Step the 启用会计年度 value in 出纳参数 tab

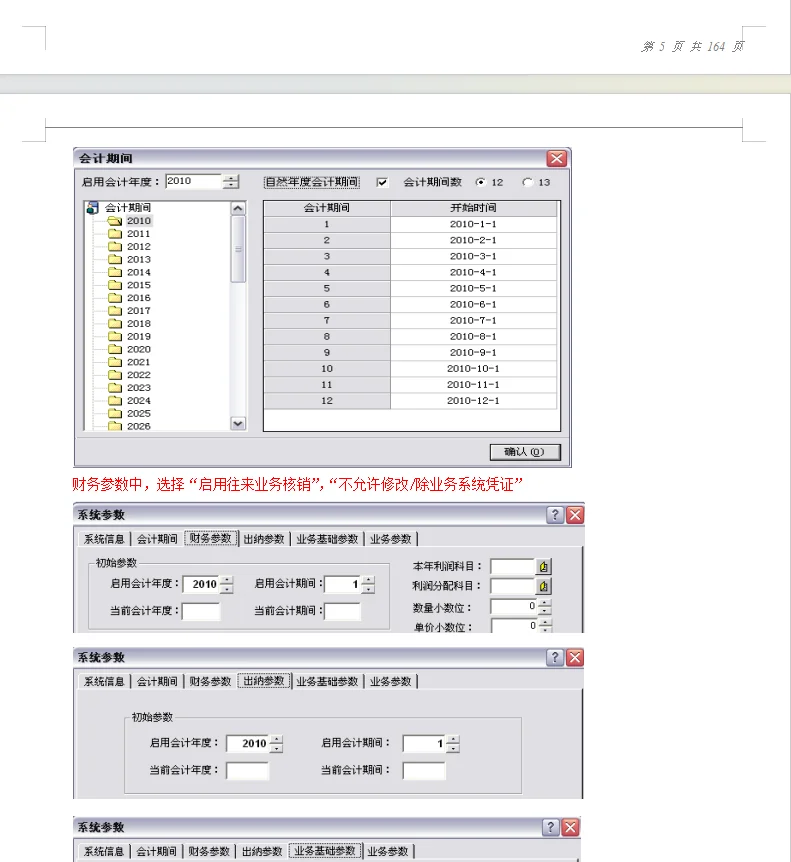276,744
